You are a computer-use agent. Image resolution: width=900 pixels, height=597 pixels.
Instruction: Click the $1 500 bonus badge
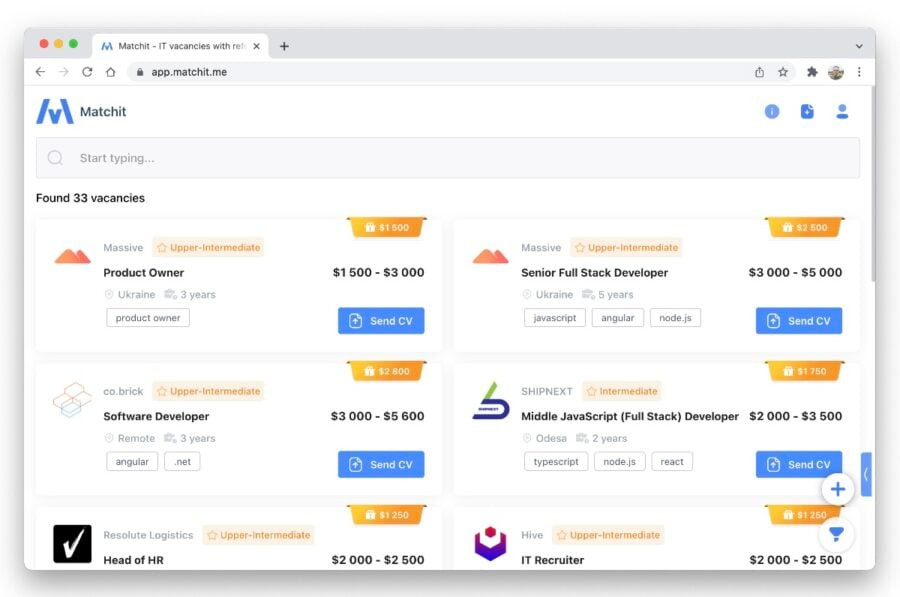(387, 227)
